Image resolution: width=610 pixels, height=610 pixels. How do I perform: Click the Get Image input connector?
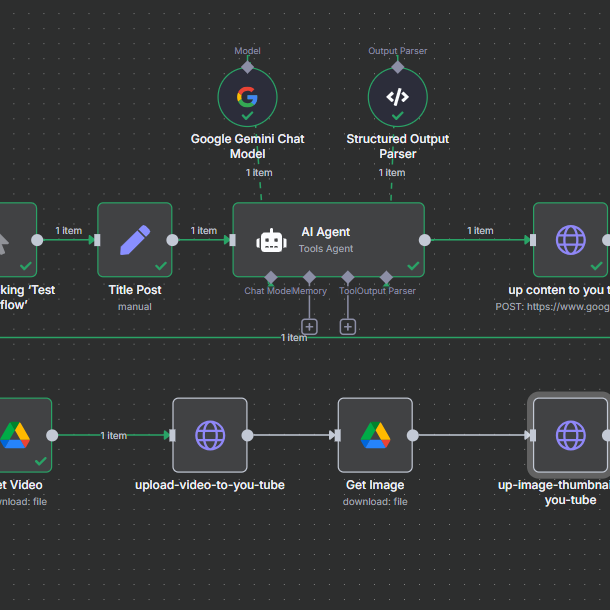338,435
